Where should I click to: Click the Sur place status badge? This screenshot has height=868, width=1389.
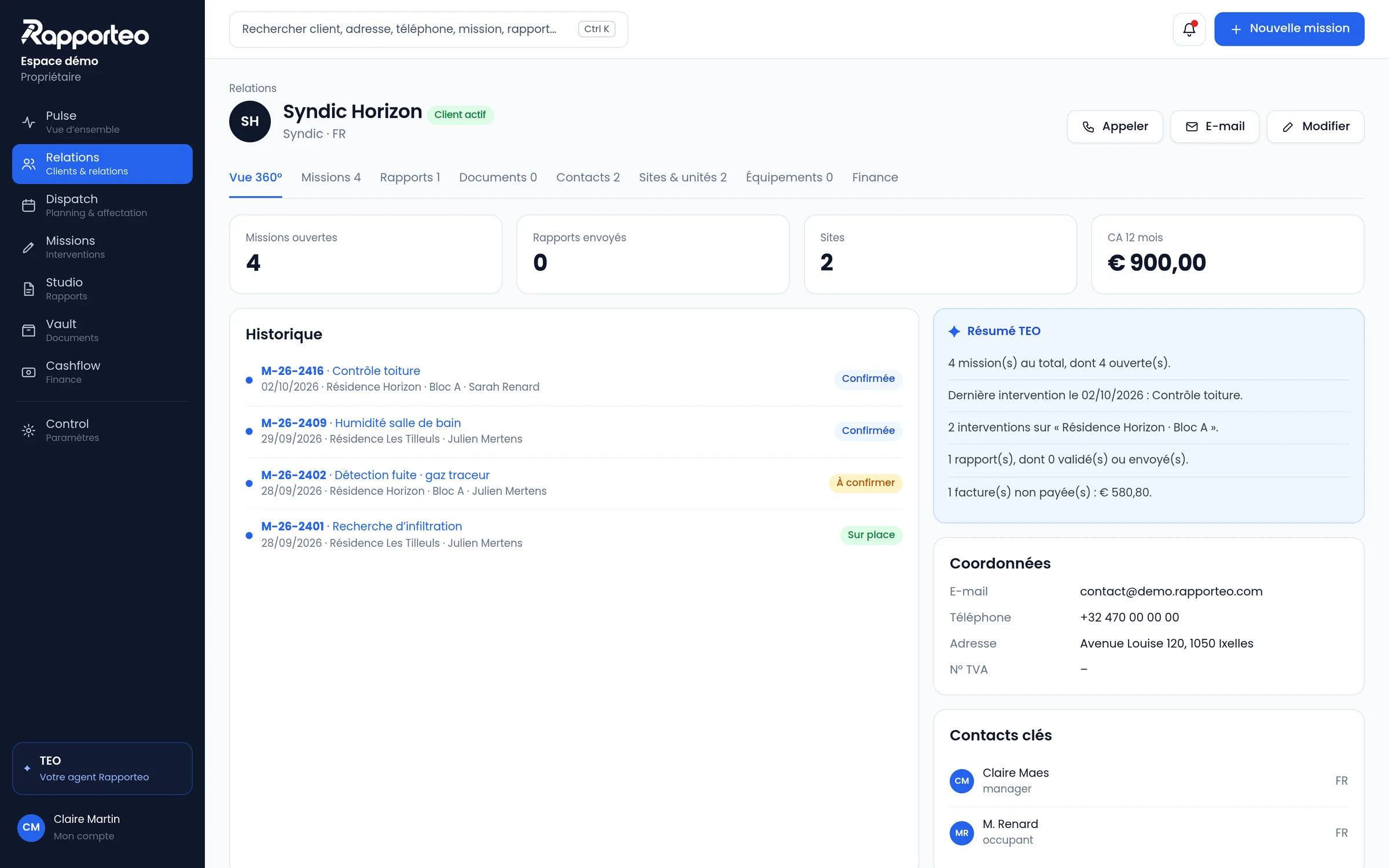click(x=871, y=535)
